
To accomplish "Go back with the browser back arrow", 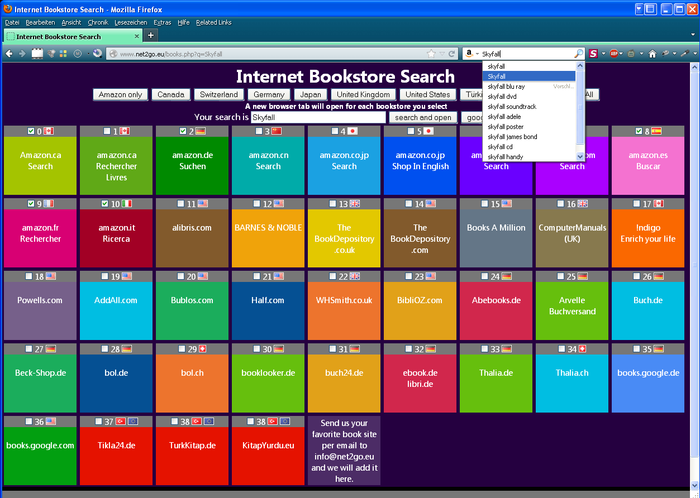I will click(x=9, y=54).
